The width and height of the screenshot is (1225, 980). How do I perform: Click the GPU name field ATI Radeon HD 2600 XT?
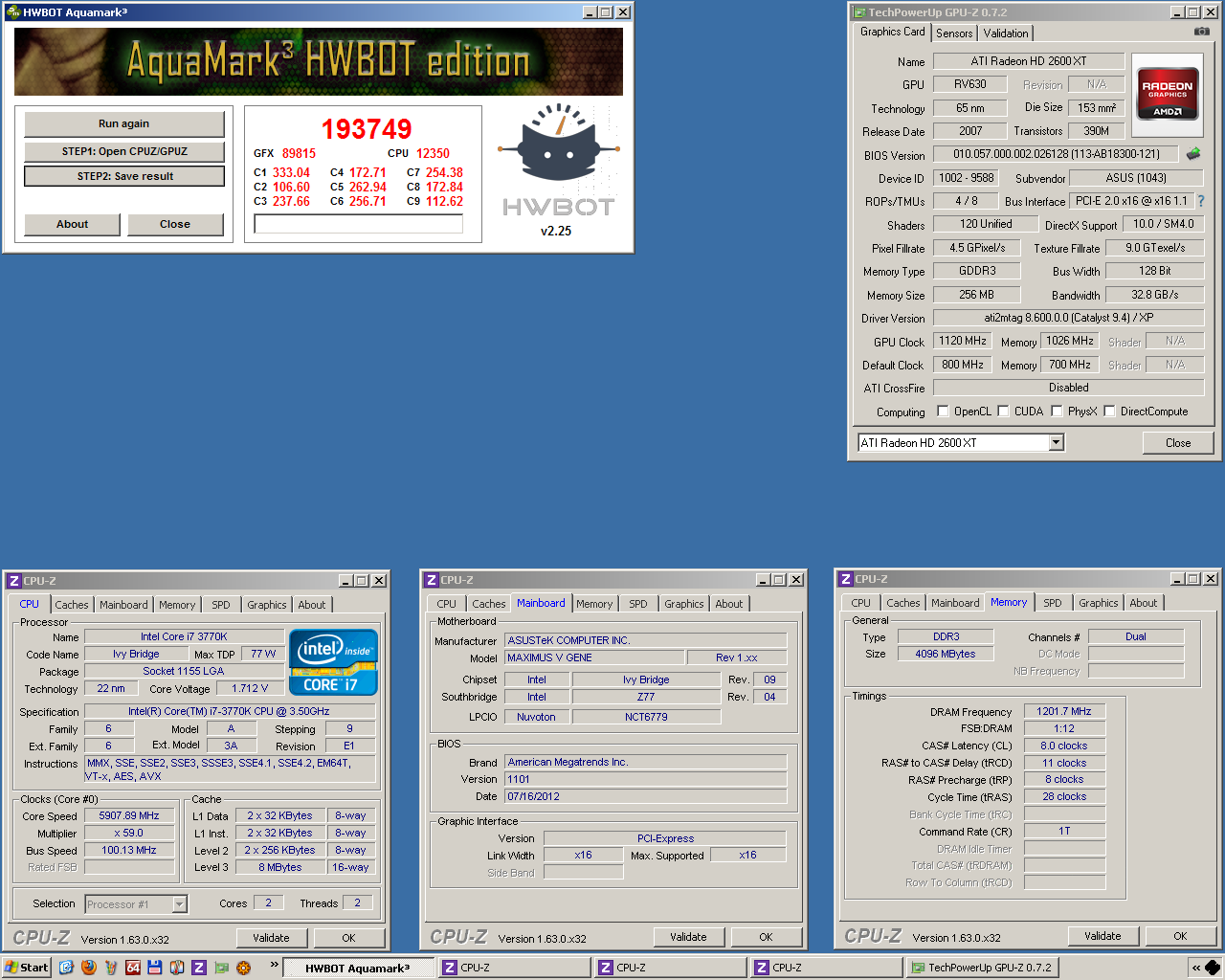click(x=1029, y=61)
